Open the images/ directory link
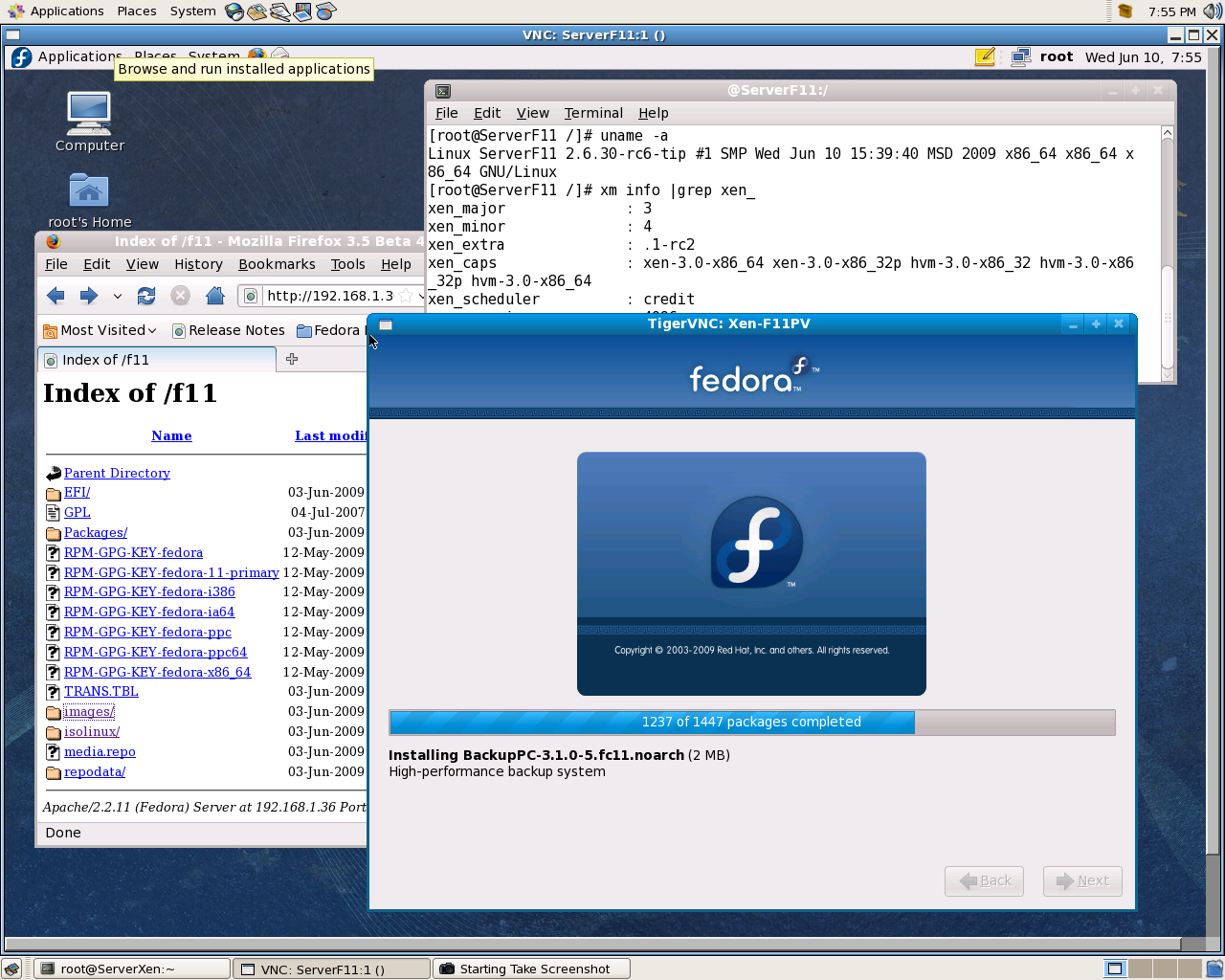 click(x=89, y=712)
